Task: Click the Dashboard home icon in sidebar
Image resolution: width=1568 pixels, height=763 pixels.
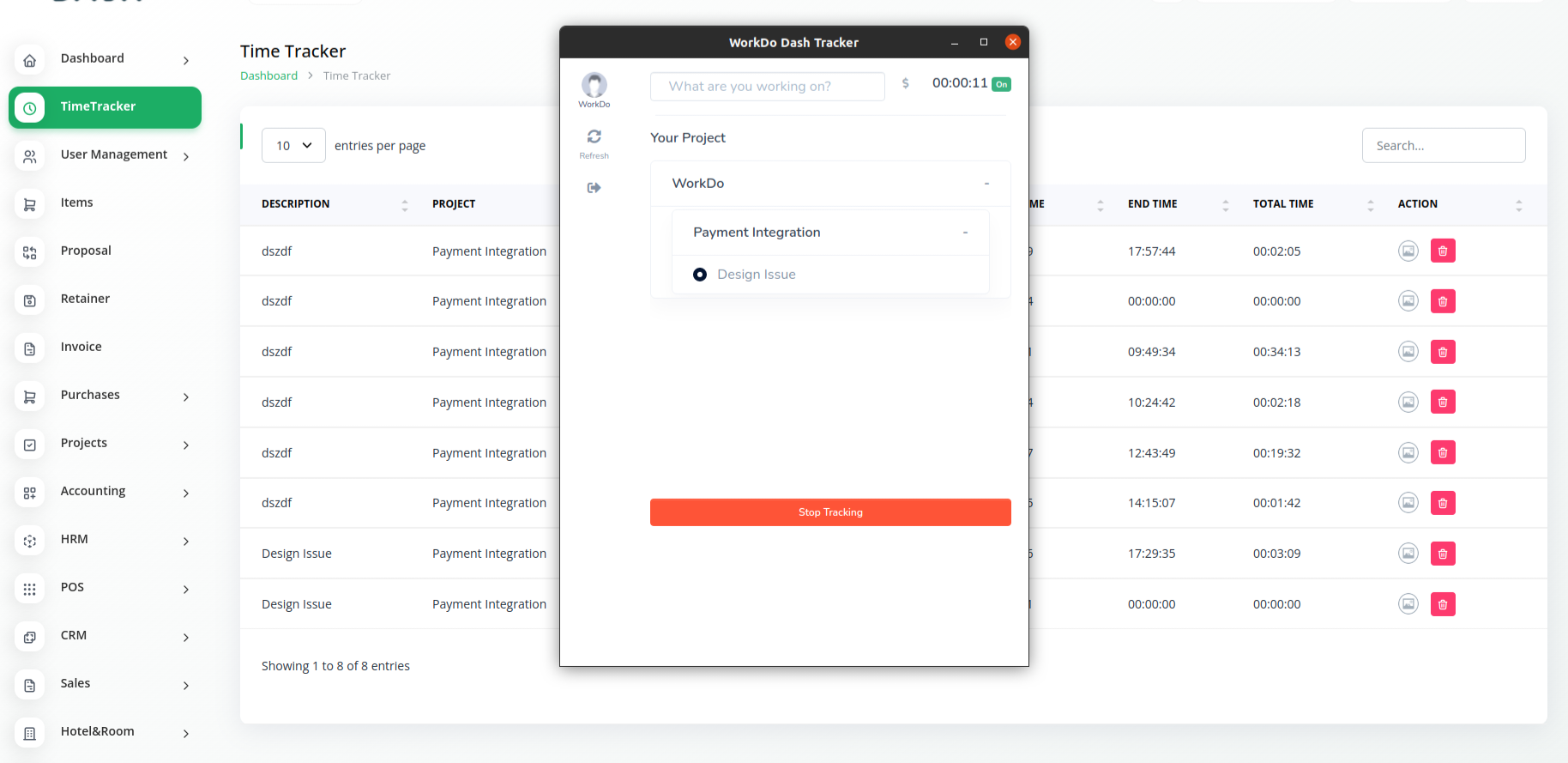Action: [30, 60]
